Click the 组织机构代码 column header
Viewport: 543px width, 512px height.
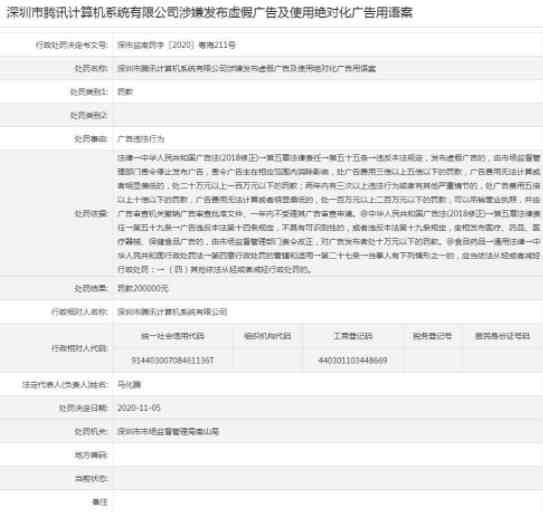tap(268, 336)
